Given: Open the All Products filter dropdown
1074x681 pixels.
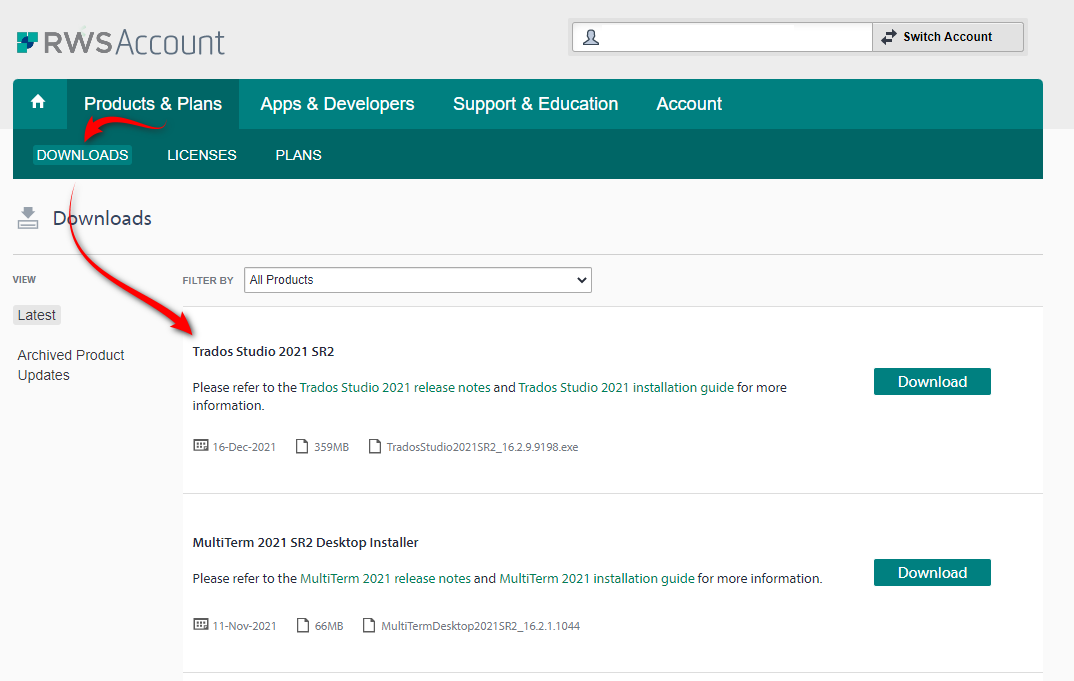Looking at the screenshot, I should coord(418,280).
